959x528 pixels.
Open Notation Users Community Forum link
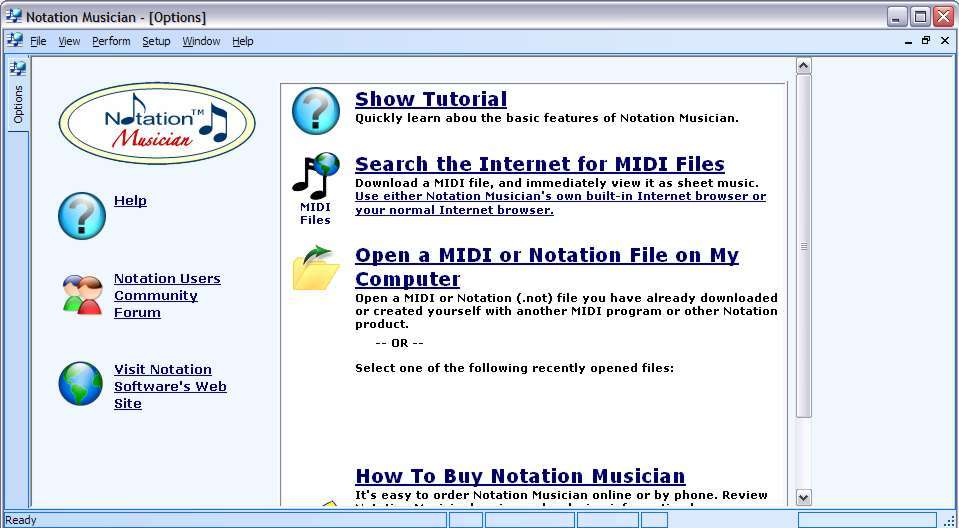pos(167,296)
